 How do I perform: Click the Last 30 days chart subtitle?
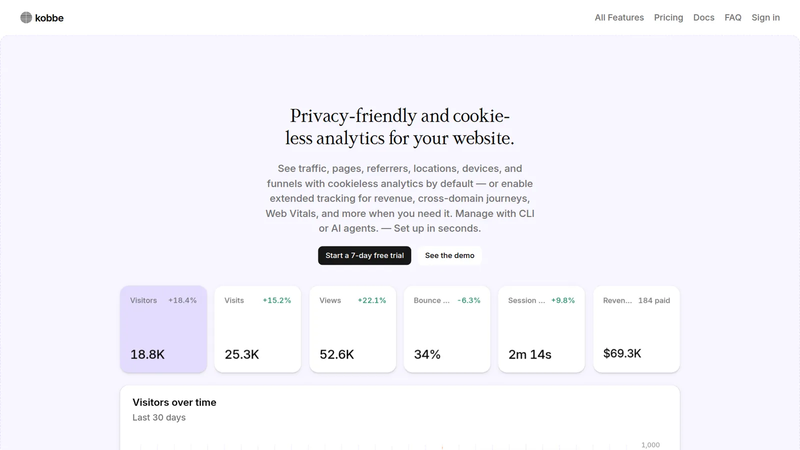[x=159, y=417]
